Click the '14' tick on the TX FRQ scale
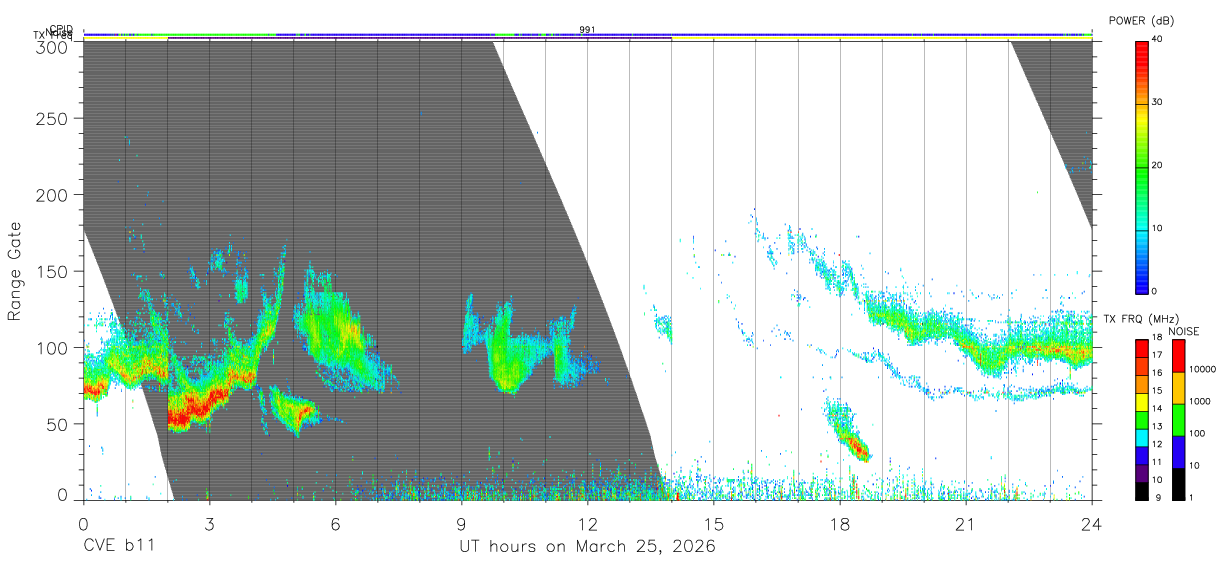This screenshot has height=567, width=1228. pyautogui.click(x=1157, y=408)
